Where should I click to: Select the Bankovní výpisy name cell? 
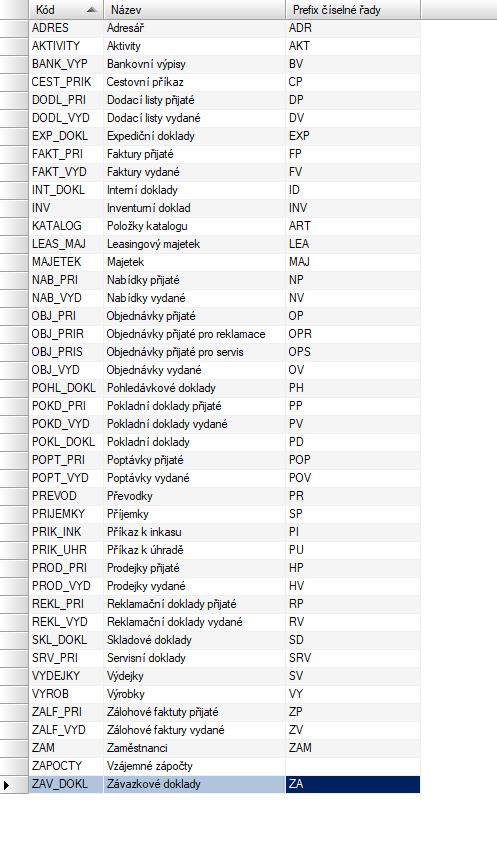pyautogui.click(x=194, y=64)
